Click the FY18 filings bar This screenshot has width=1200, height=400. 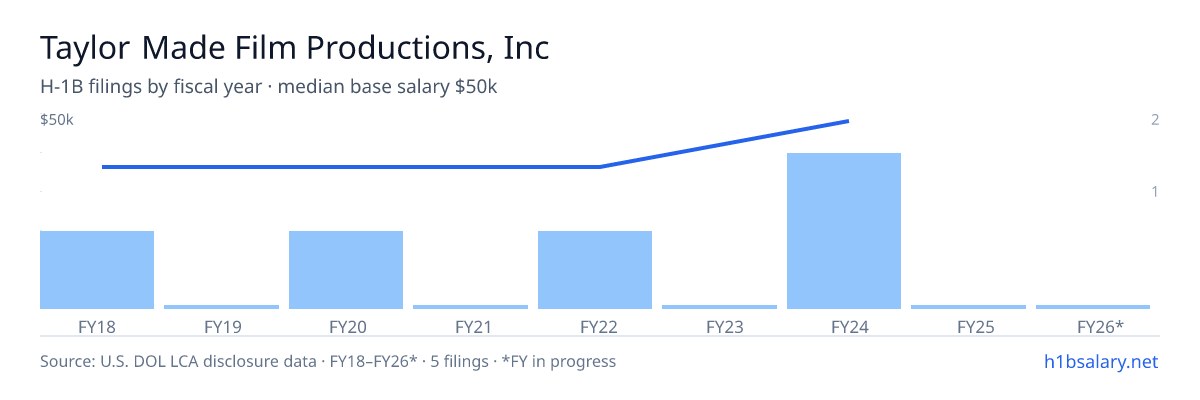(97, 270)
